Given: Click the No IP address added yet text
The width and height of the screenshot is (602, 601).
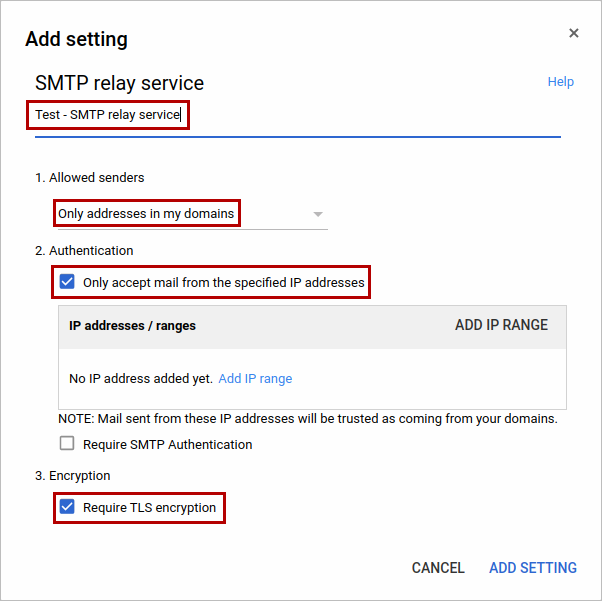Looking at the screenshot, I should coord(140,379).
